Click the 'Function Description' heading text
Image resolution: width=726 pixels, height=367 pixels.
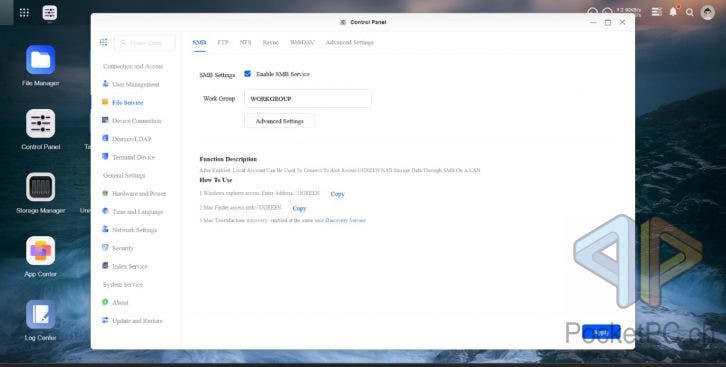pyautogui.click(x=228, y=159)
